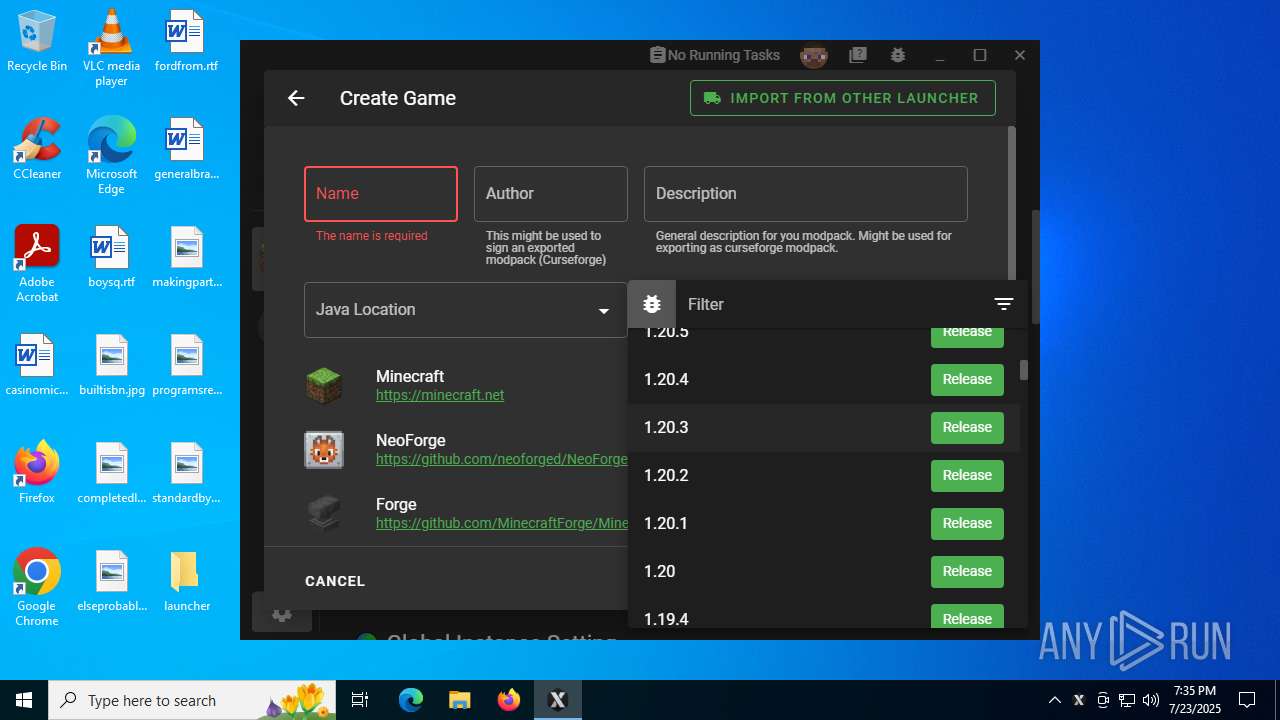Open the Google Chrome desktop shortcut
Screen dimensions: 1280x720
(x=37, y=587)
